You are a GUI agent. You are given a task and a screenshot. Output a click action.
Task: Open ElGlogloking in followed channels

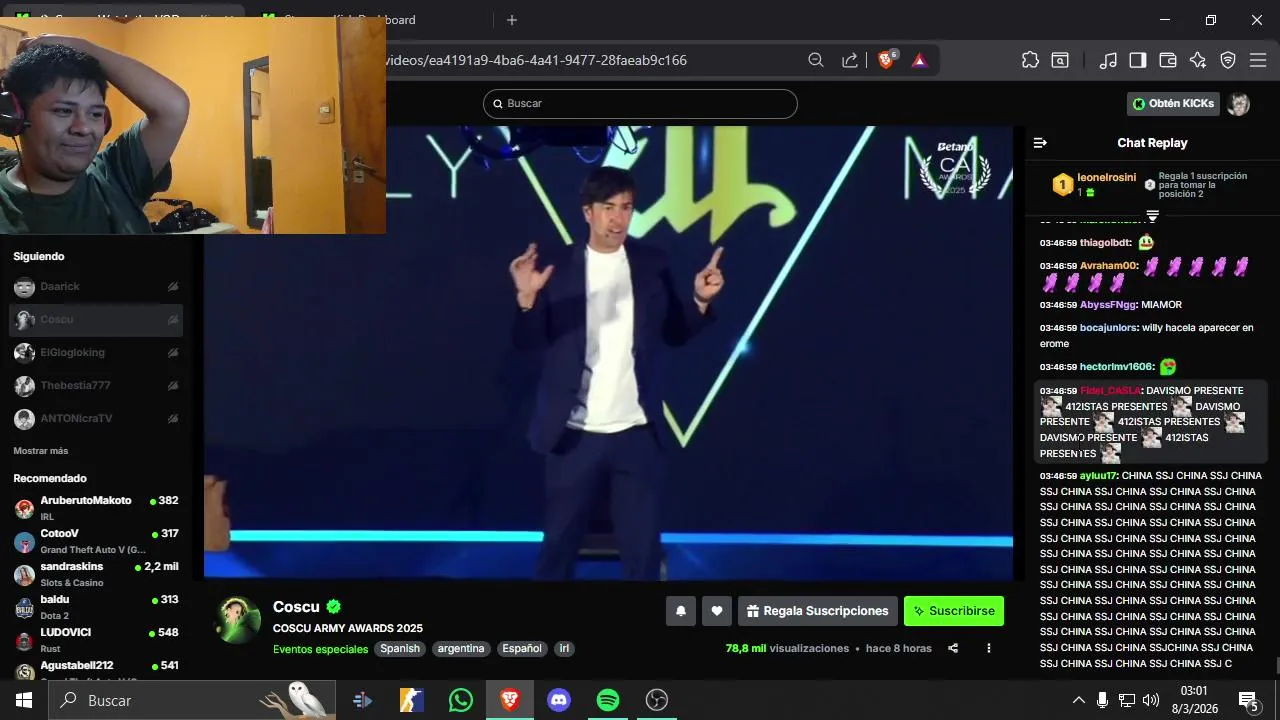(x=96, y=353)
